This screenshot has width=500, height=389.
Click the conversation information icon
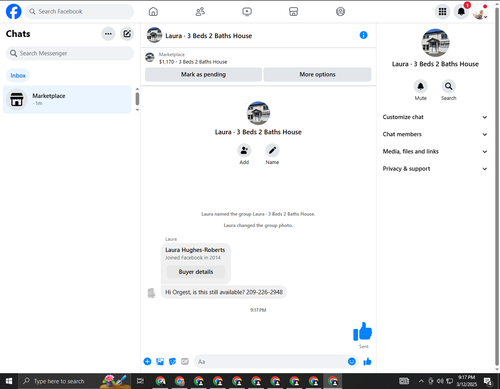point(363,35)
